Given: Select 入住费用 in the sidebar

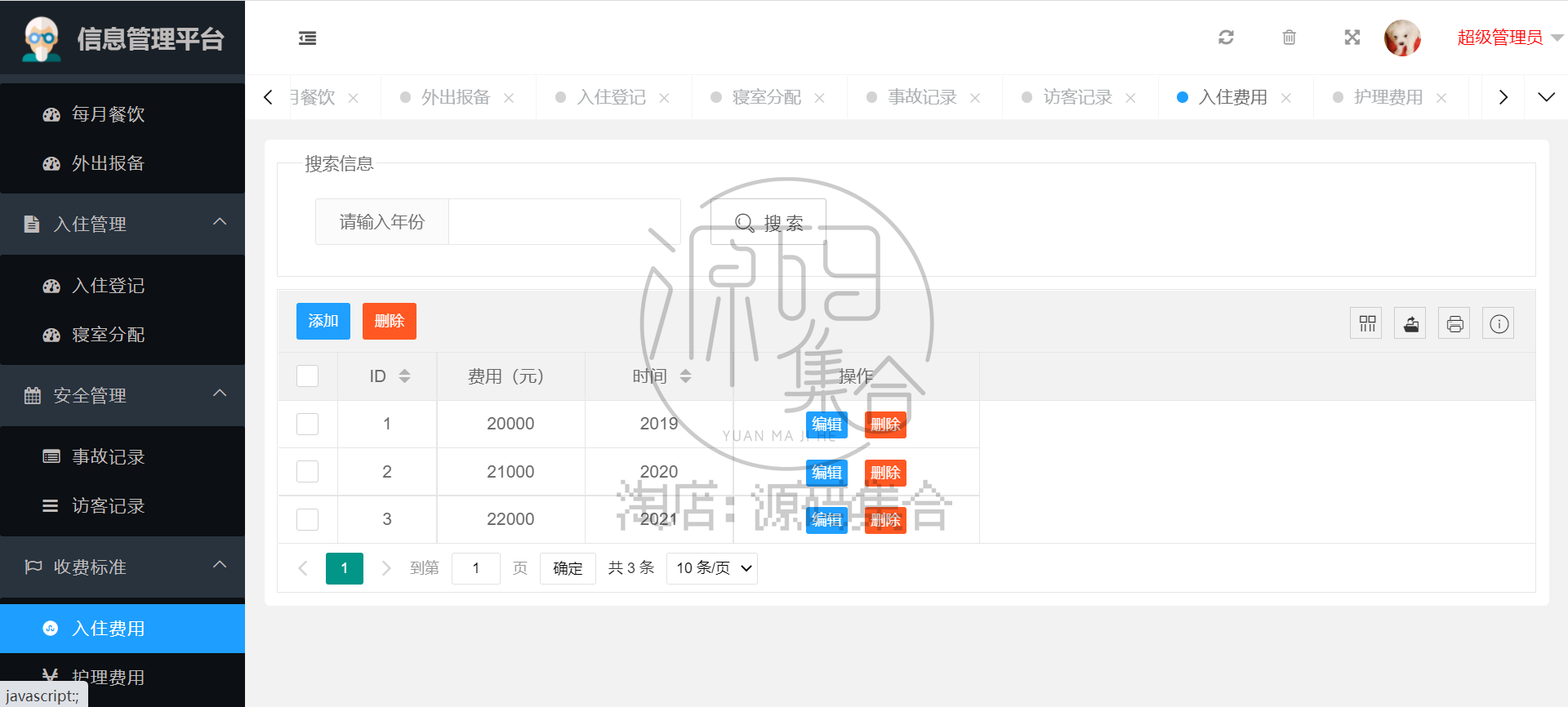Looking at the screenshot, I should pyautogui.click(x=122, y=629).
